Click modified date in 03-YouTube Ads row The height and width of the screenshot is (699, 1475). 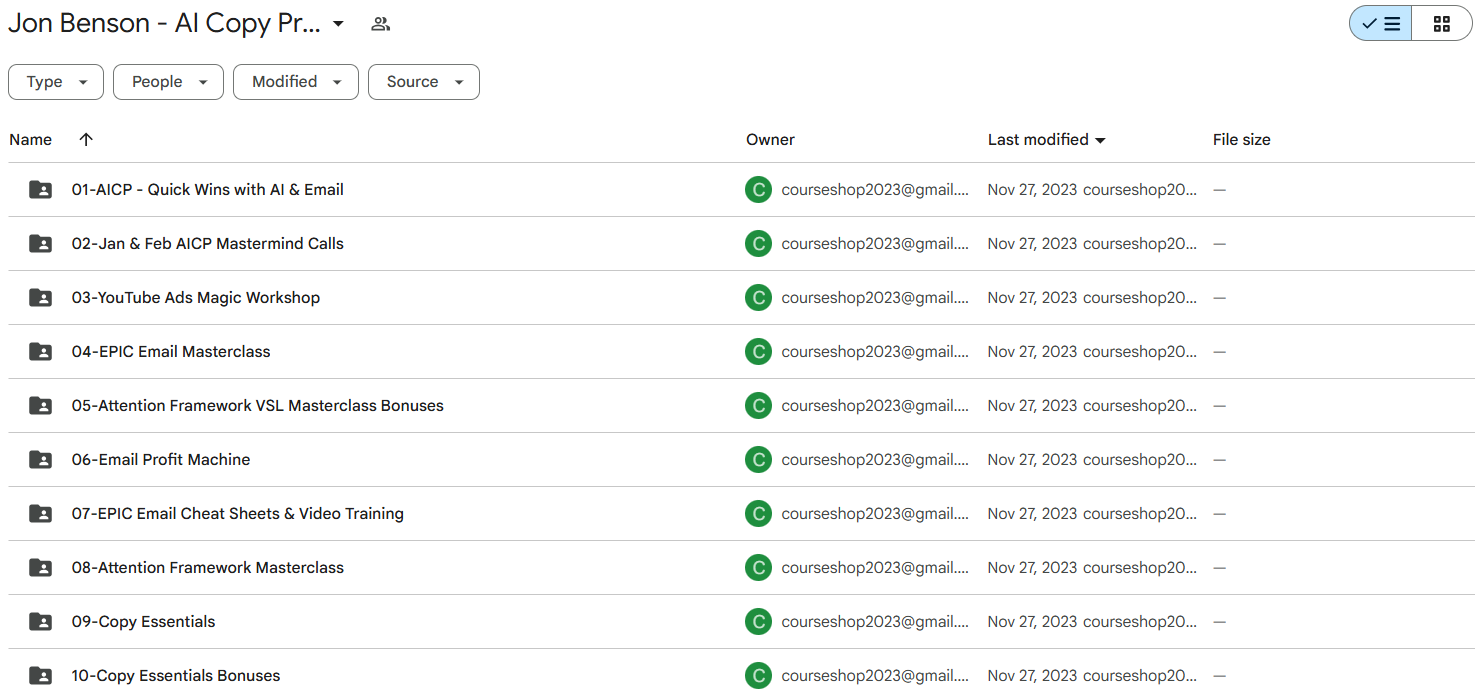(1032, 298)
